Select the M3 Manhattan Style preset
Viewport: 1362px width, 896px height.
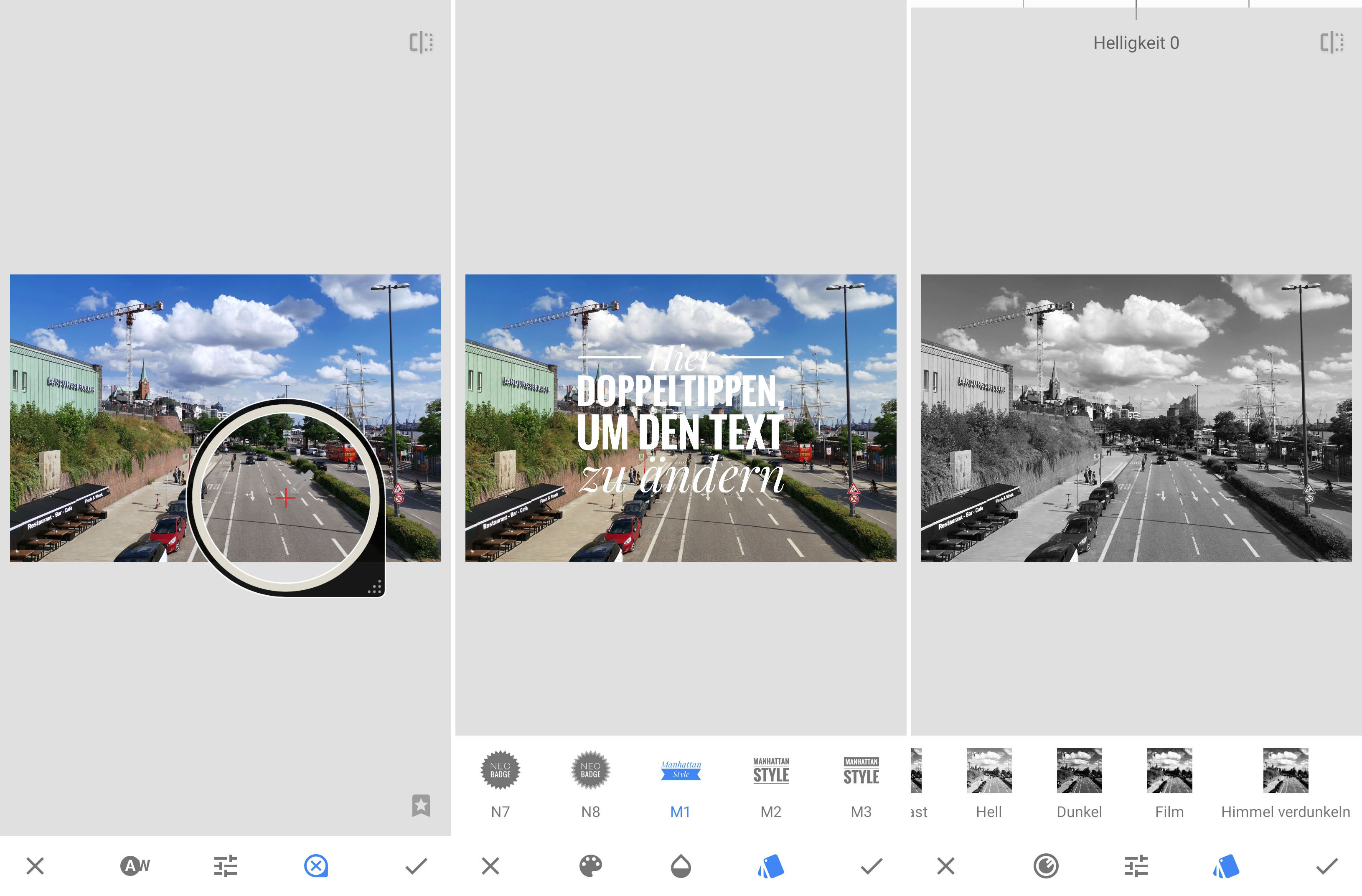click(x=861, y=784)
